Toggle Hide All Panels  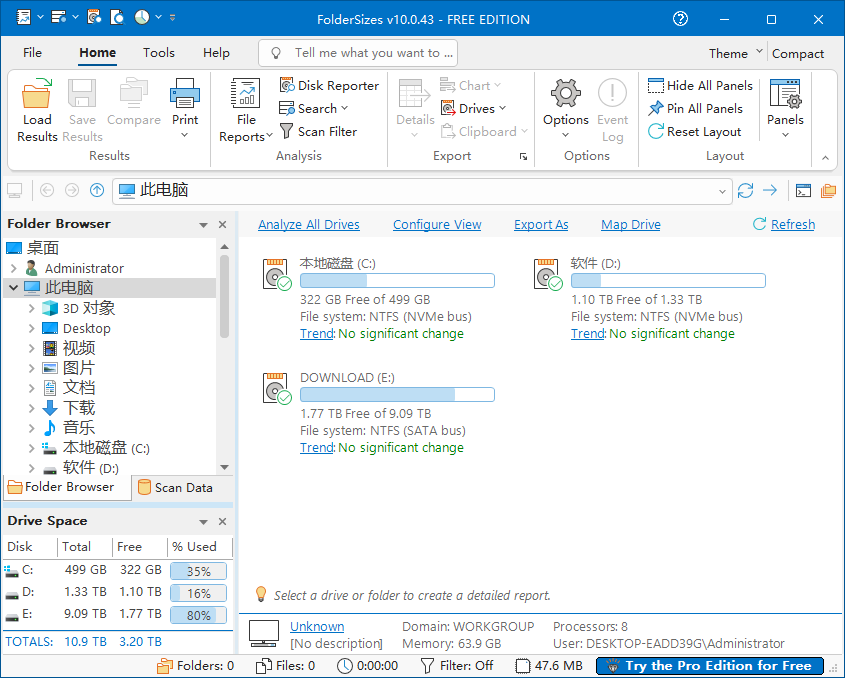tap(700, 85)
